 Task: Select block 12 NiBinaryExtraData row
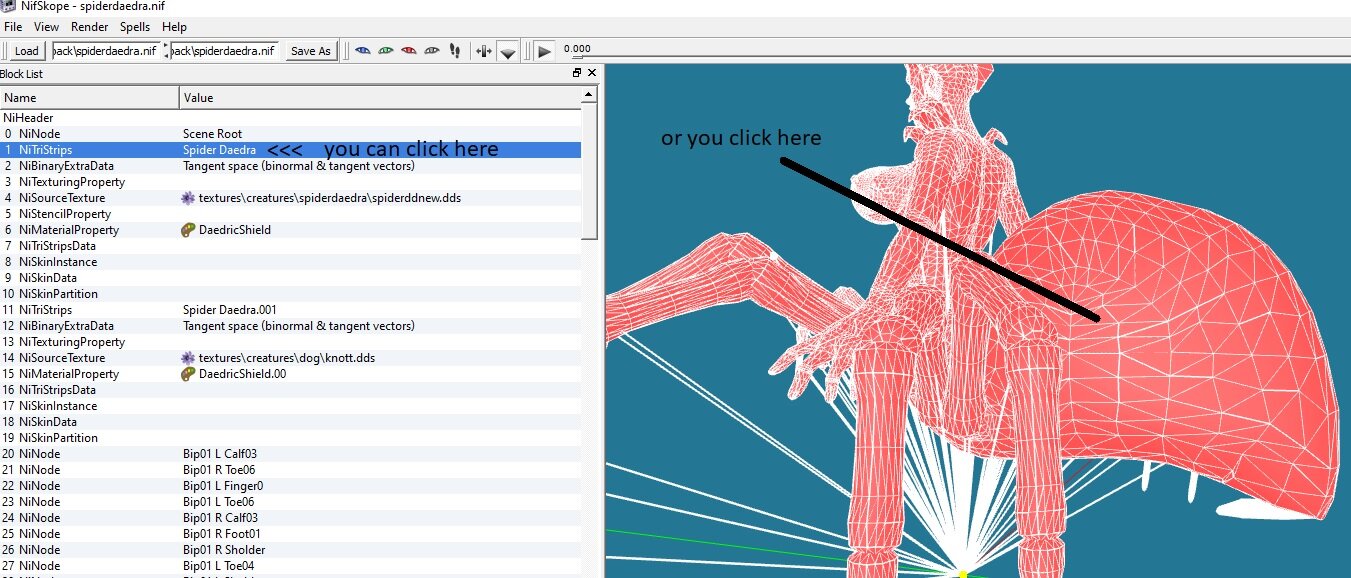(x=290, y=325)
